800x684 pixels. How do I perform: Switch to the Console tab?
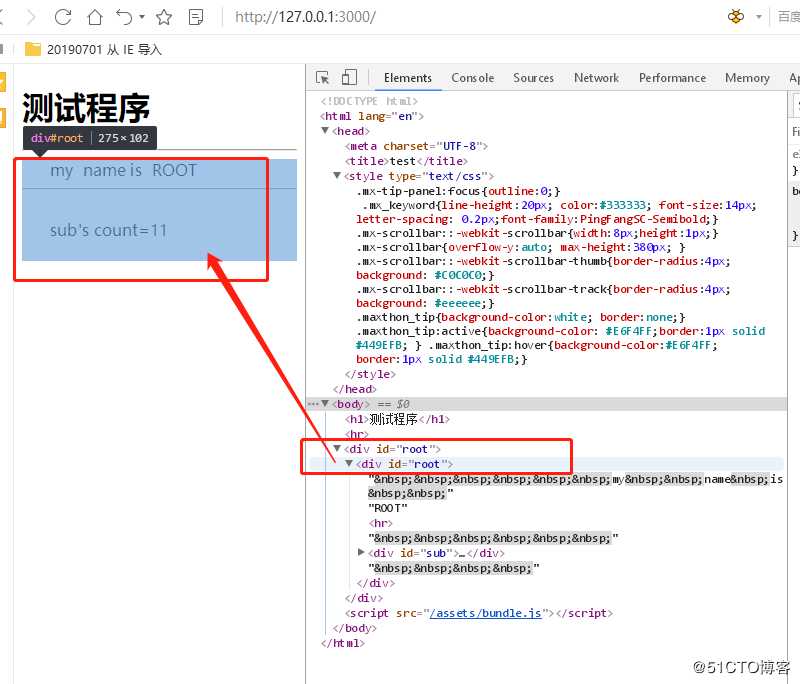[x=472, y=78]
